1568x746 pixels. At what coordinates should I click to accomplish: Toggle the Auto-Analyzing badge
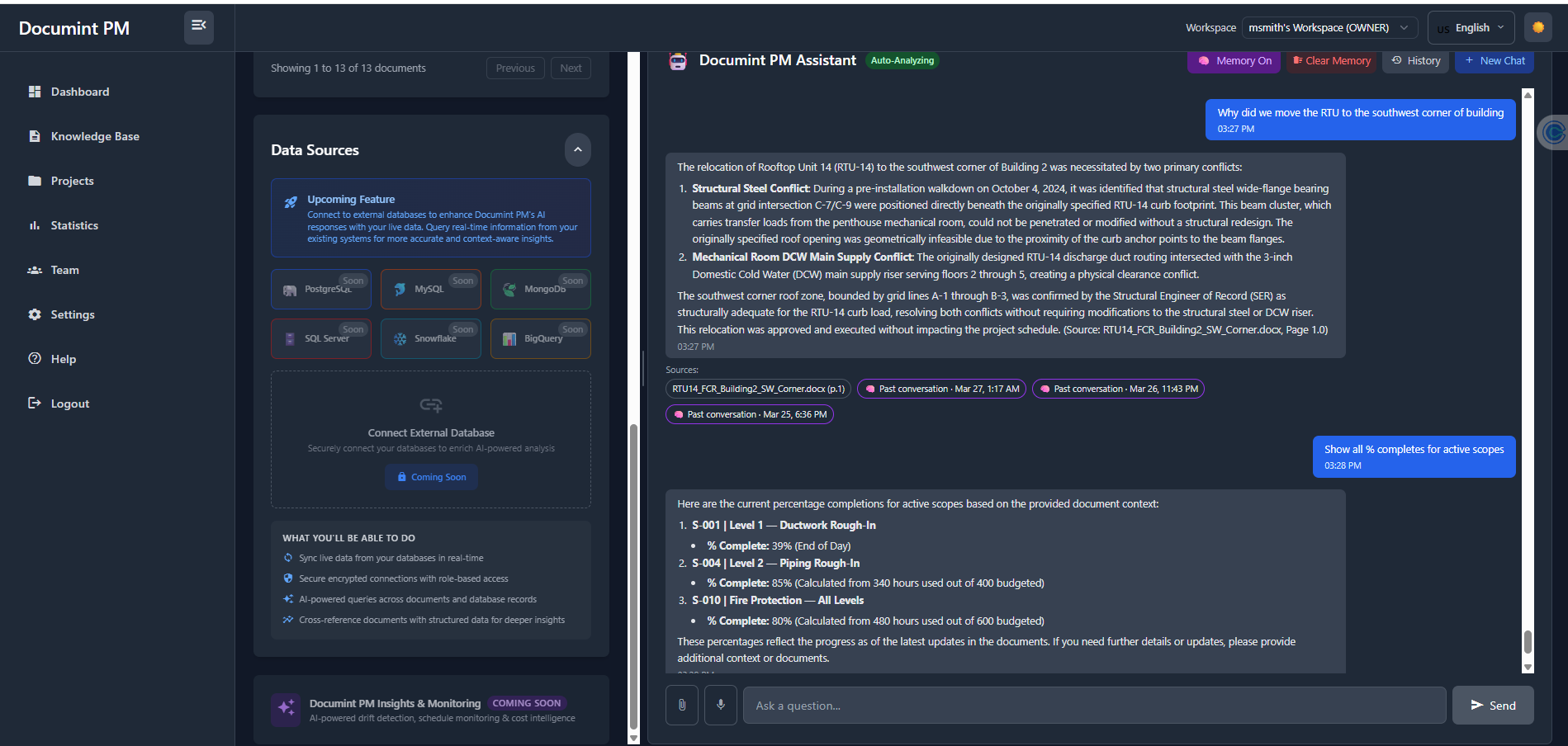point(902,60)
